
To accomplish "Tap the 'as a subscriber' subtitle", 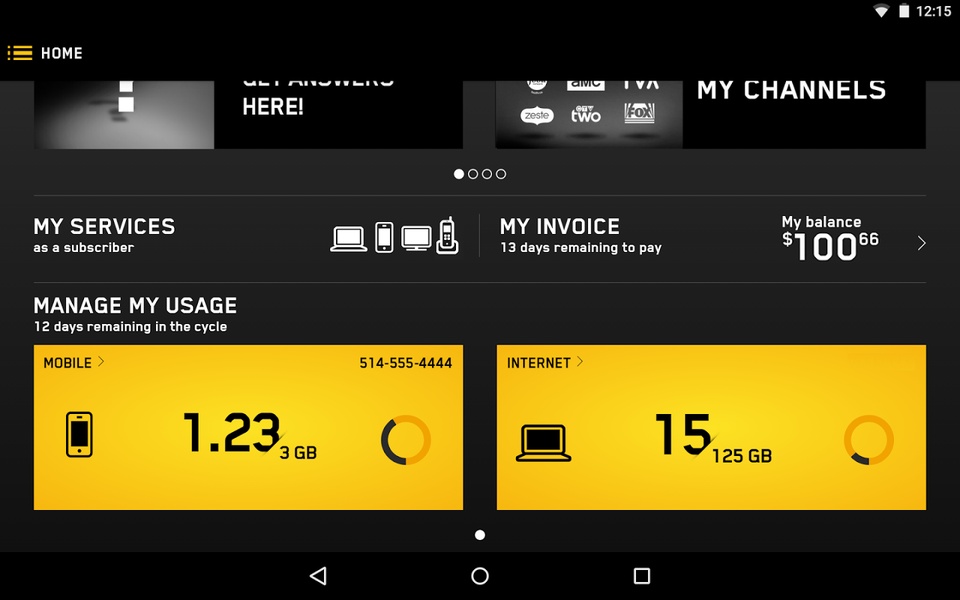I will (x=84, y=248).
